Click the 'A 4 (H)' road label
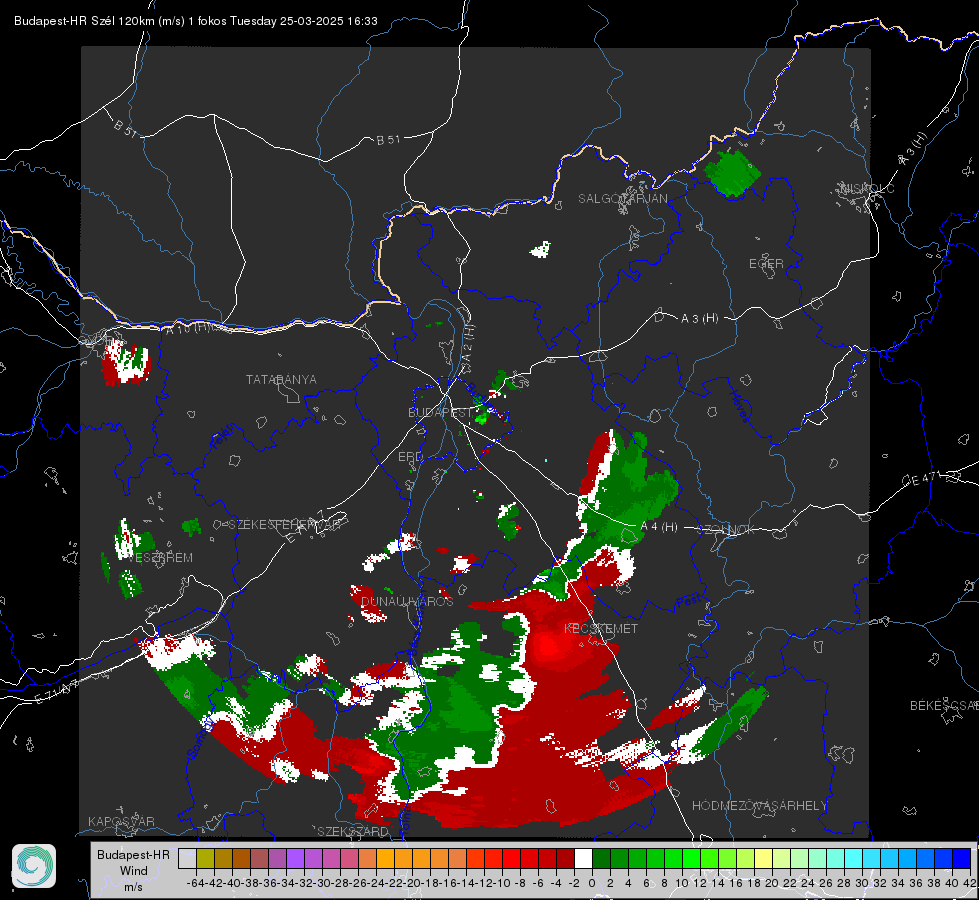 pos(659,527)
